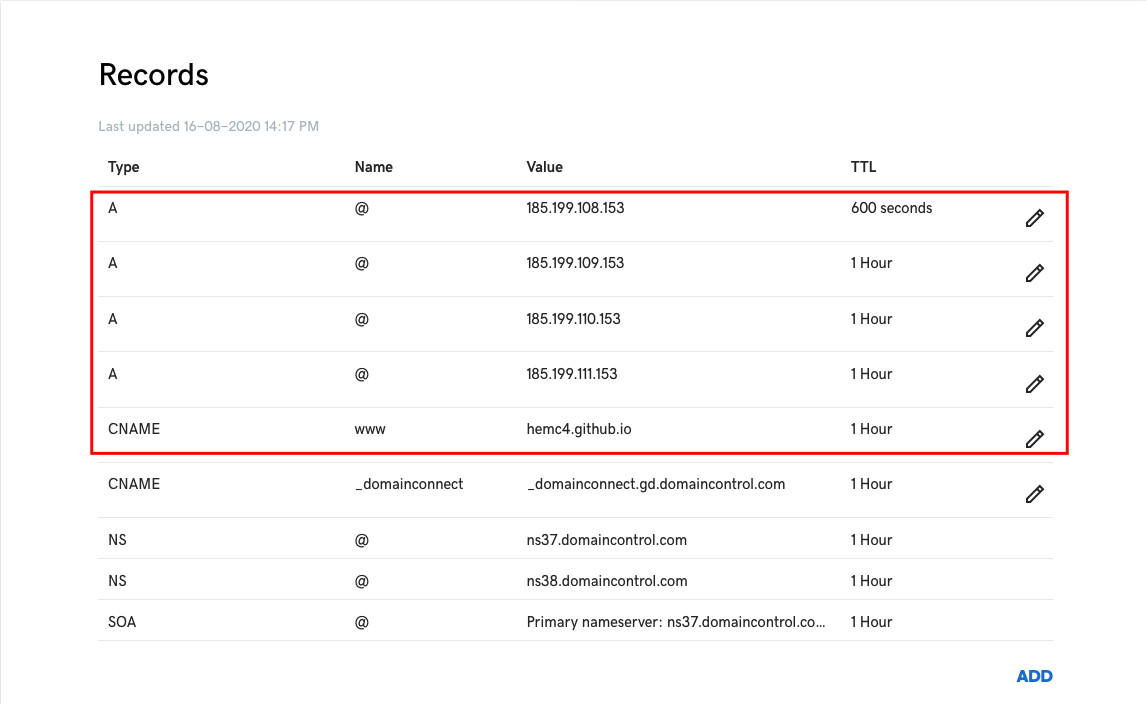The image size is (1147, 704).
Task: Edit the A record 185.199.110.153
Action: 1034,328
